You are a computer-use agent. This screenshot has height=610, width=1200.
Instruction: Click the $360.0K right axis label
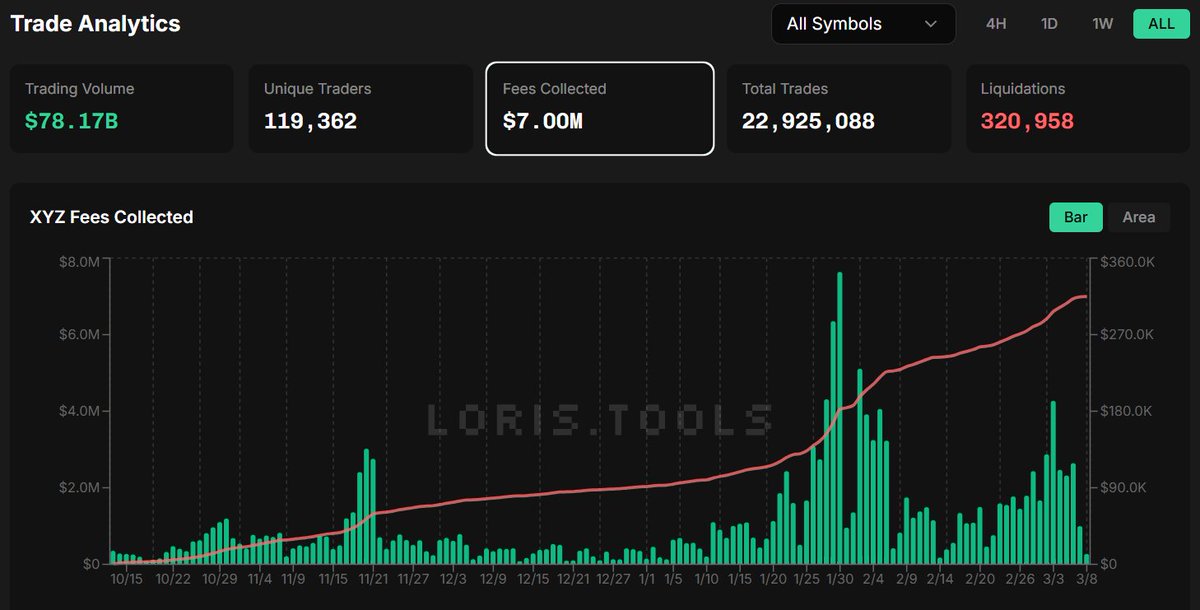pyautogui.click(x=1127, y=263)
